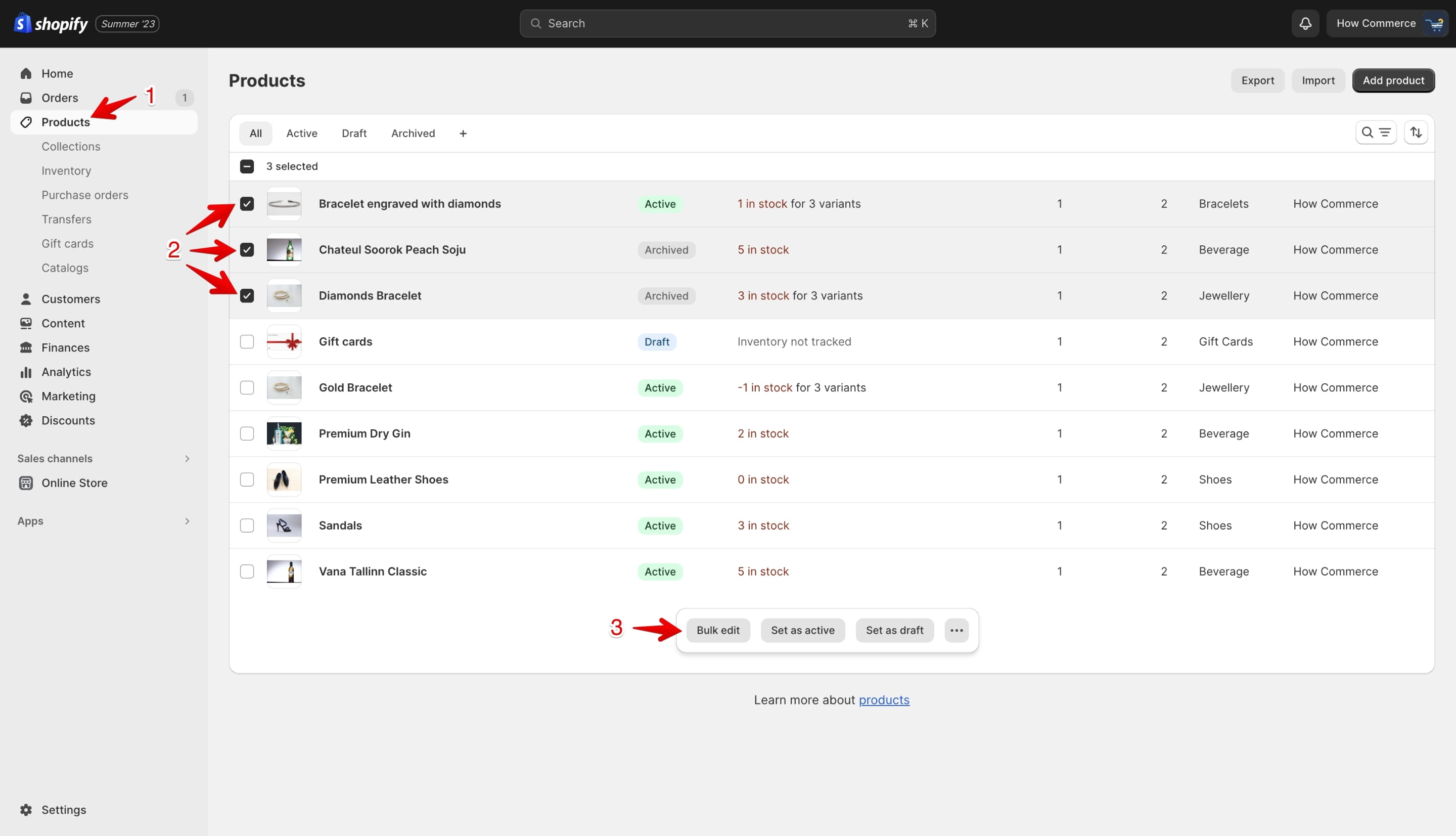Open the notifications bell

(x=1305, y=24)
